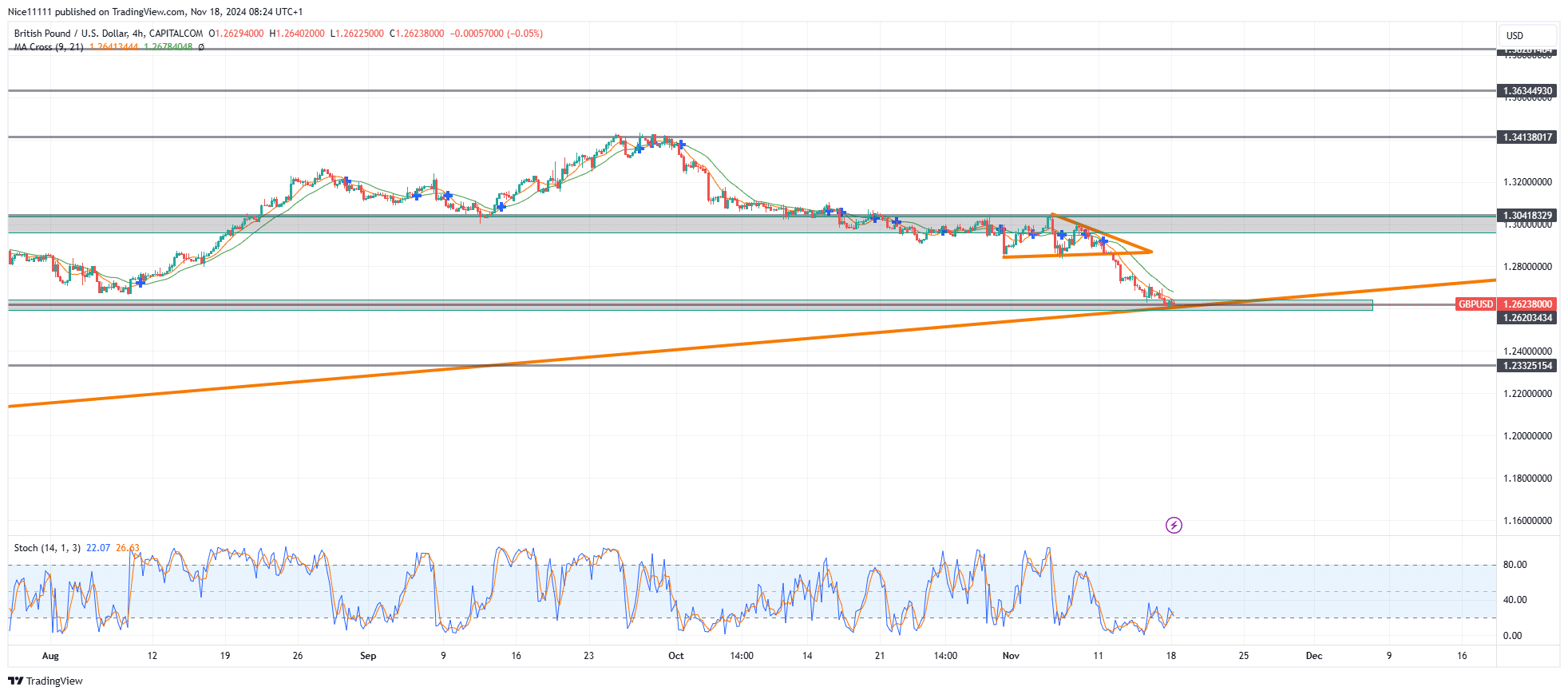Click the Dec date label
The height and width of the screenshot is (695, 1568).
[1314, 656]
